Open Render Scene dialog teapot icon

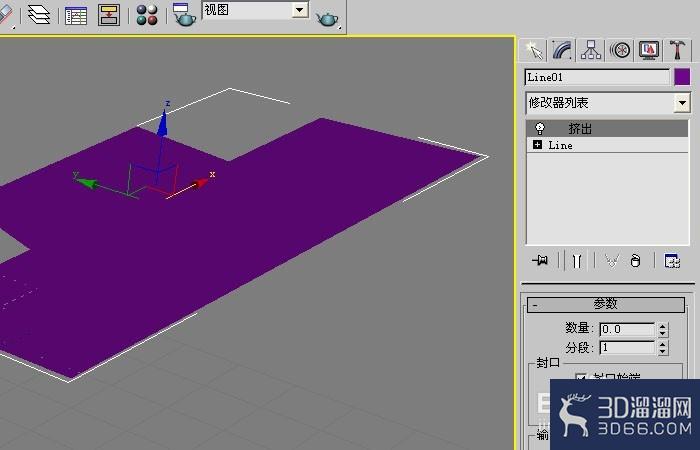tap(184, 14)
